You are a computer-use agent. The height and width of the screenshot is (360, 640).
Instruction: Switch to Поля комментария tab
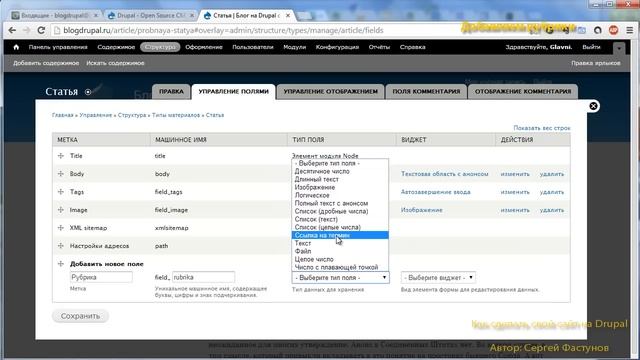point(426,91)
